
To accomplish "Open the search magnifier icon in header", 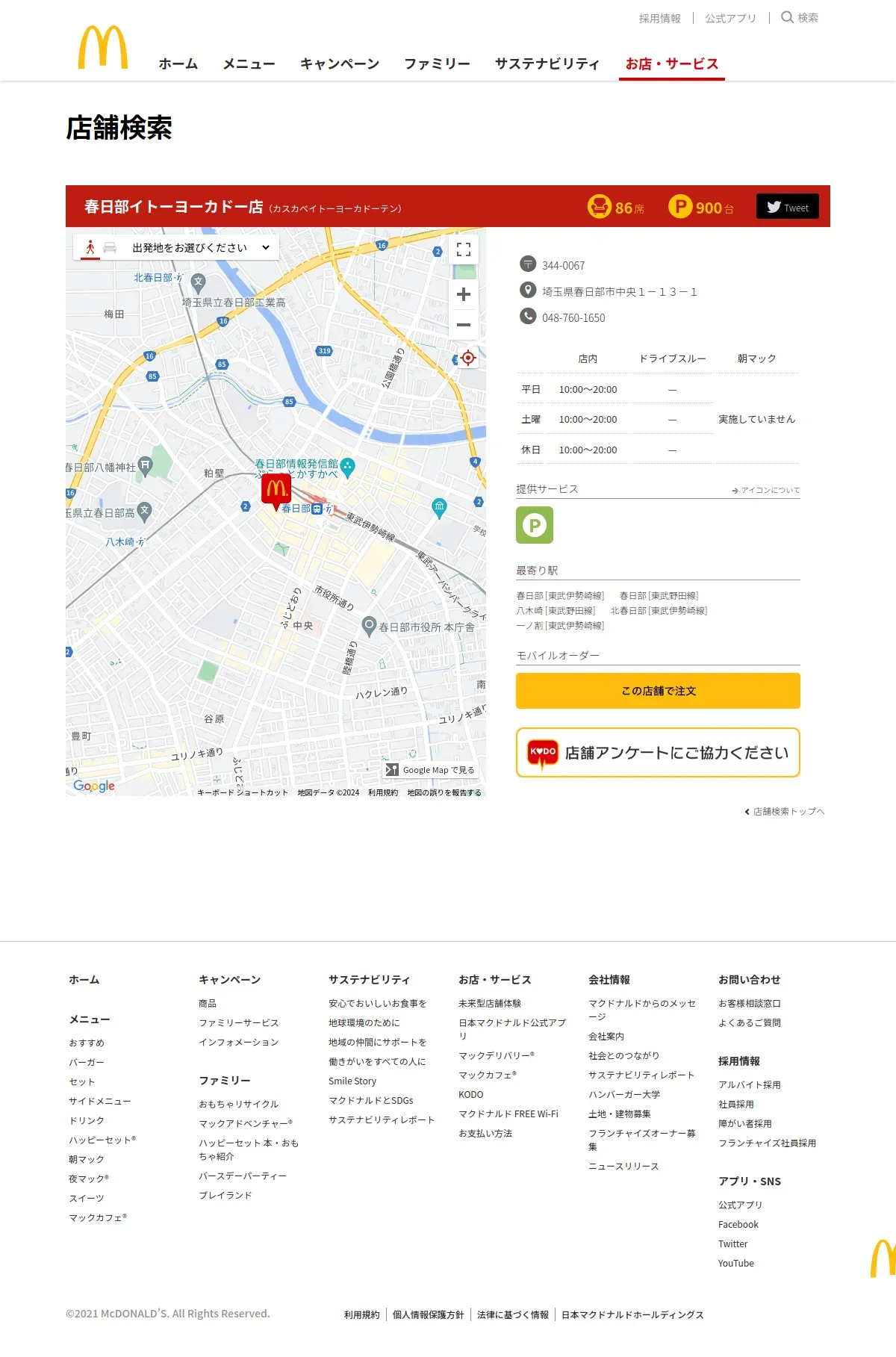I will click(787, 17).
